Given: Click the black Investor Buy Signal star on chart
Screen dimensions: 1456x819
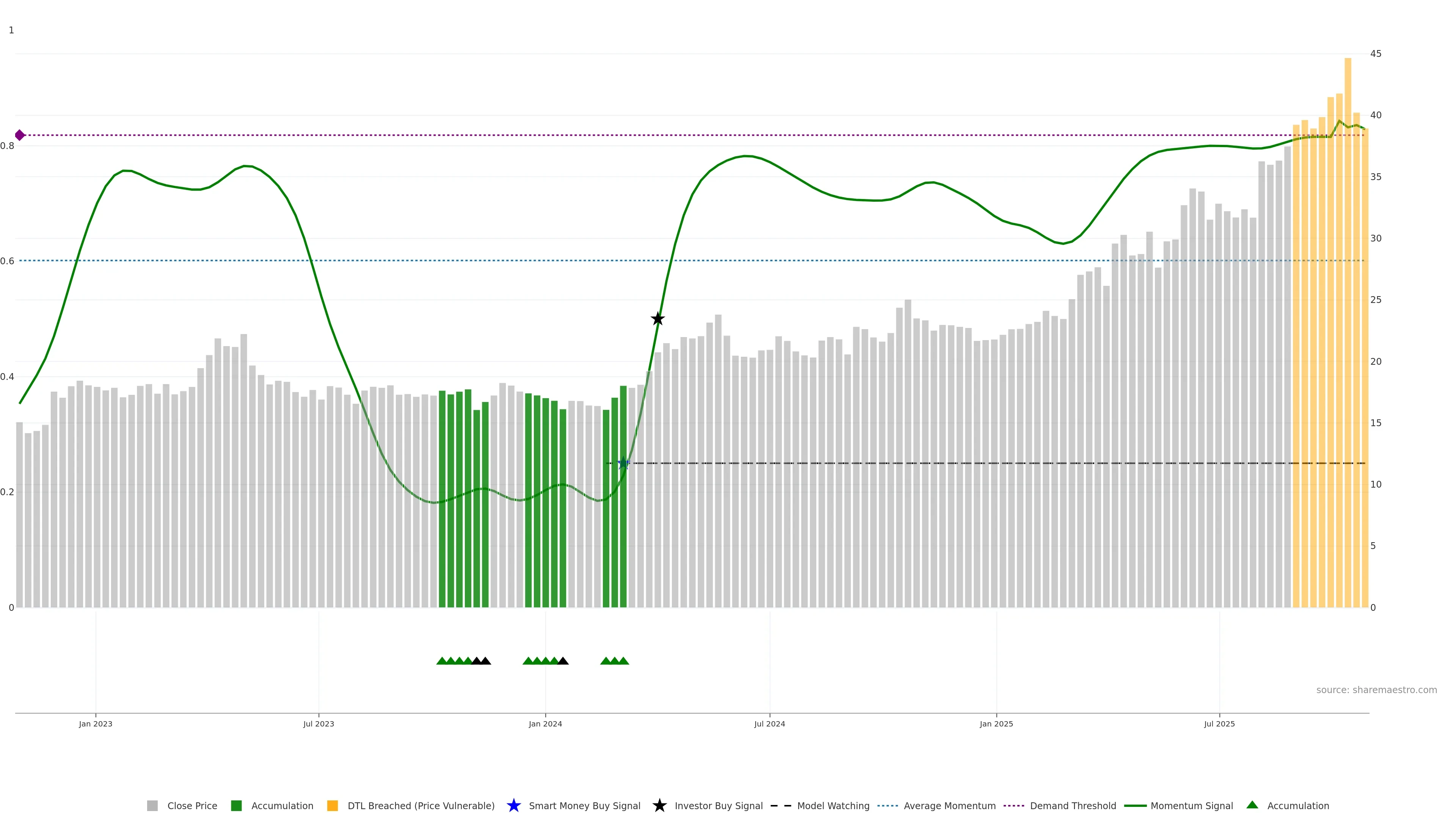Looking at the screenshot, I should pyautogui.click(x=657, y=319).
